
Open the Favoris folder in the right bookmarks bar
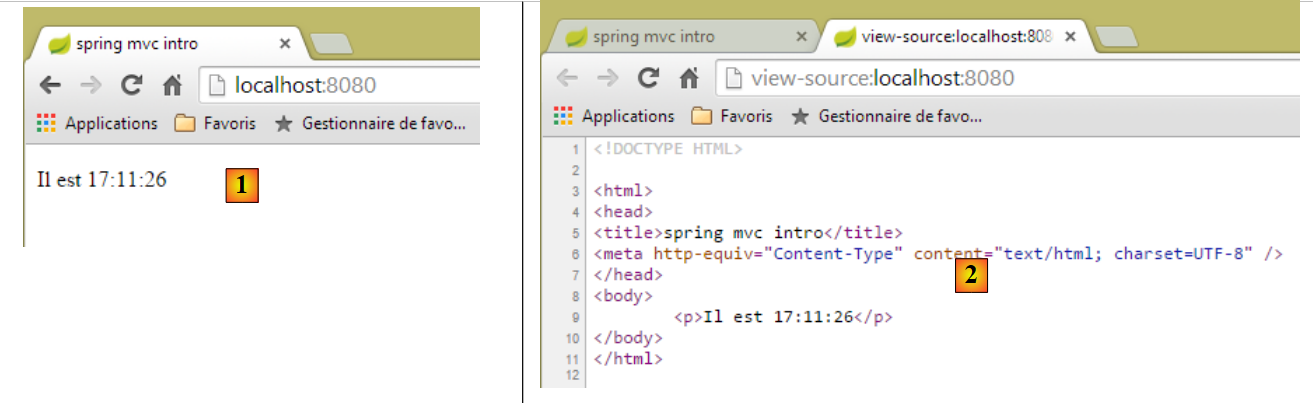pos(732,116)
